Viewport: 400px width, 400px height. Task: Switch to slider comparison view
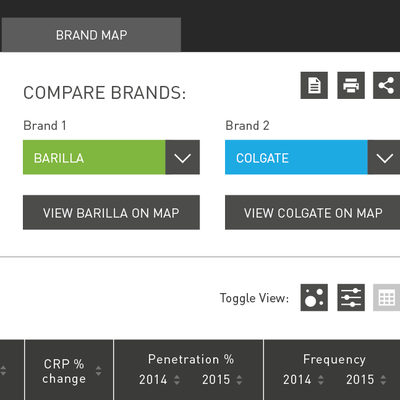(351, 297)
